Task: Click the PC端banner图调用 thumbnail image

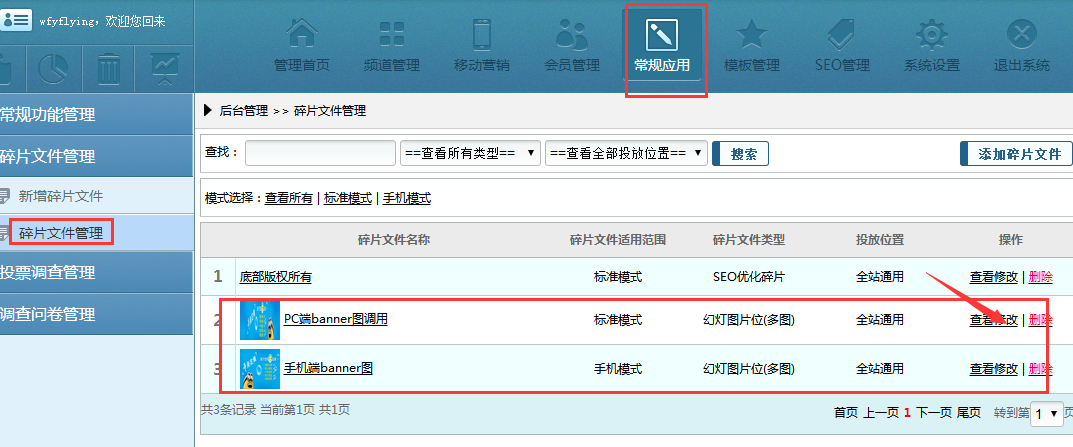Action: (260, 320)
